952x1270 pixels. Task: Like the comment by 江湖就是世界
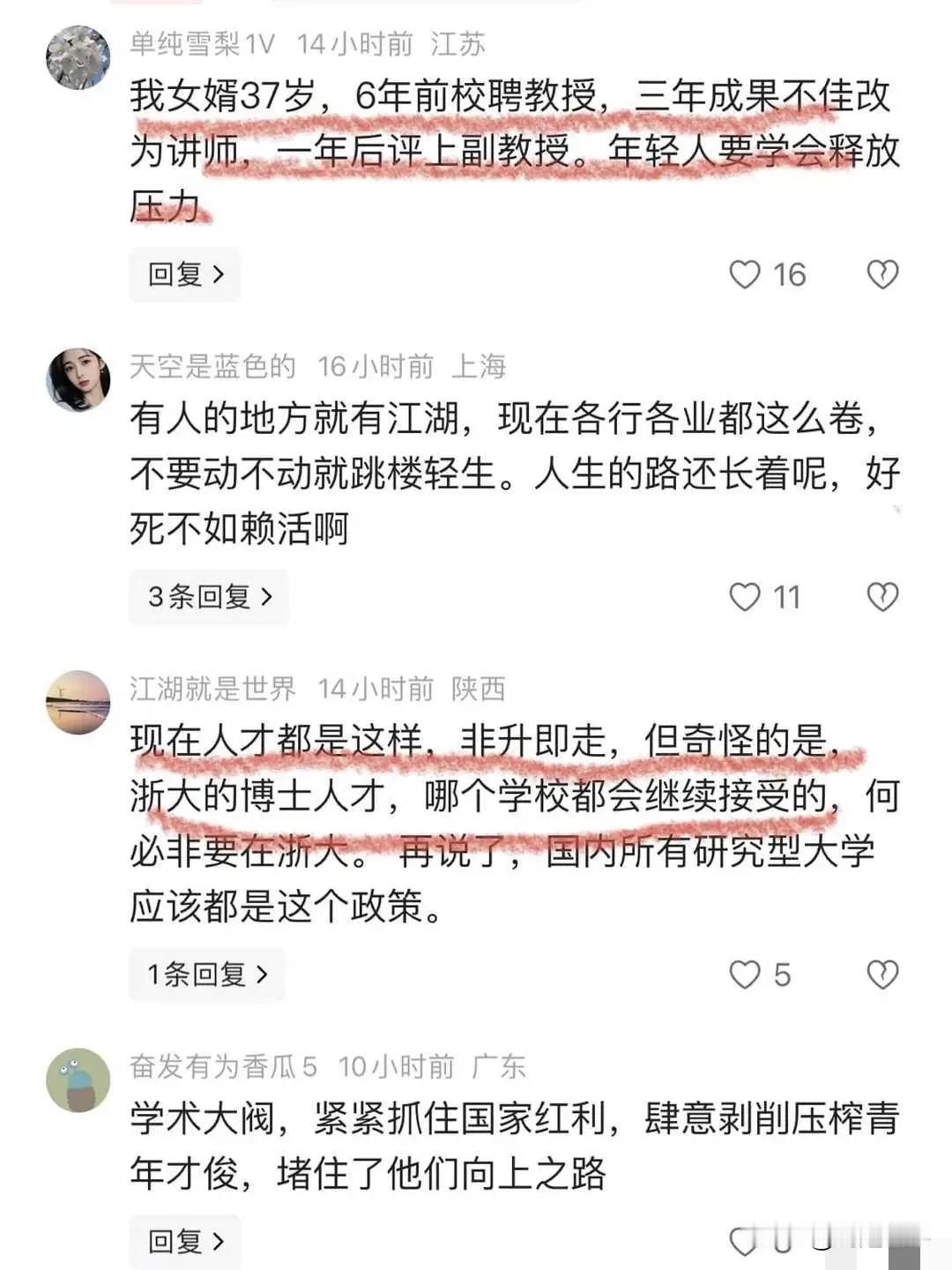[745, 975]
